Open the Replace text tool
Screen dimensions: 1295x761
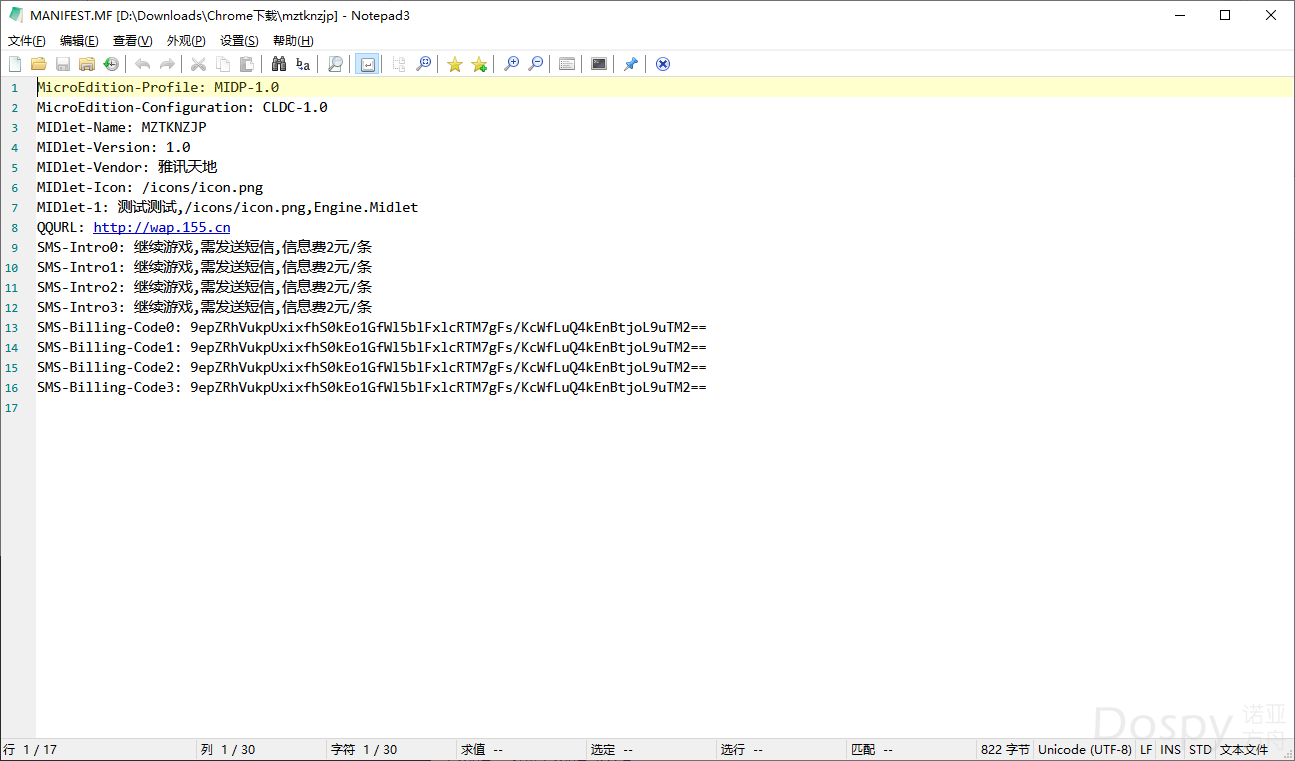coord(303,64)
